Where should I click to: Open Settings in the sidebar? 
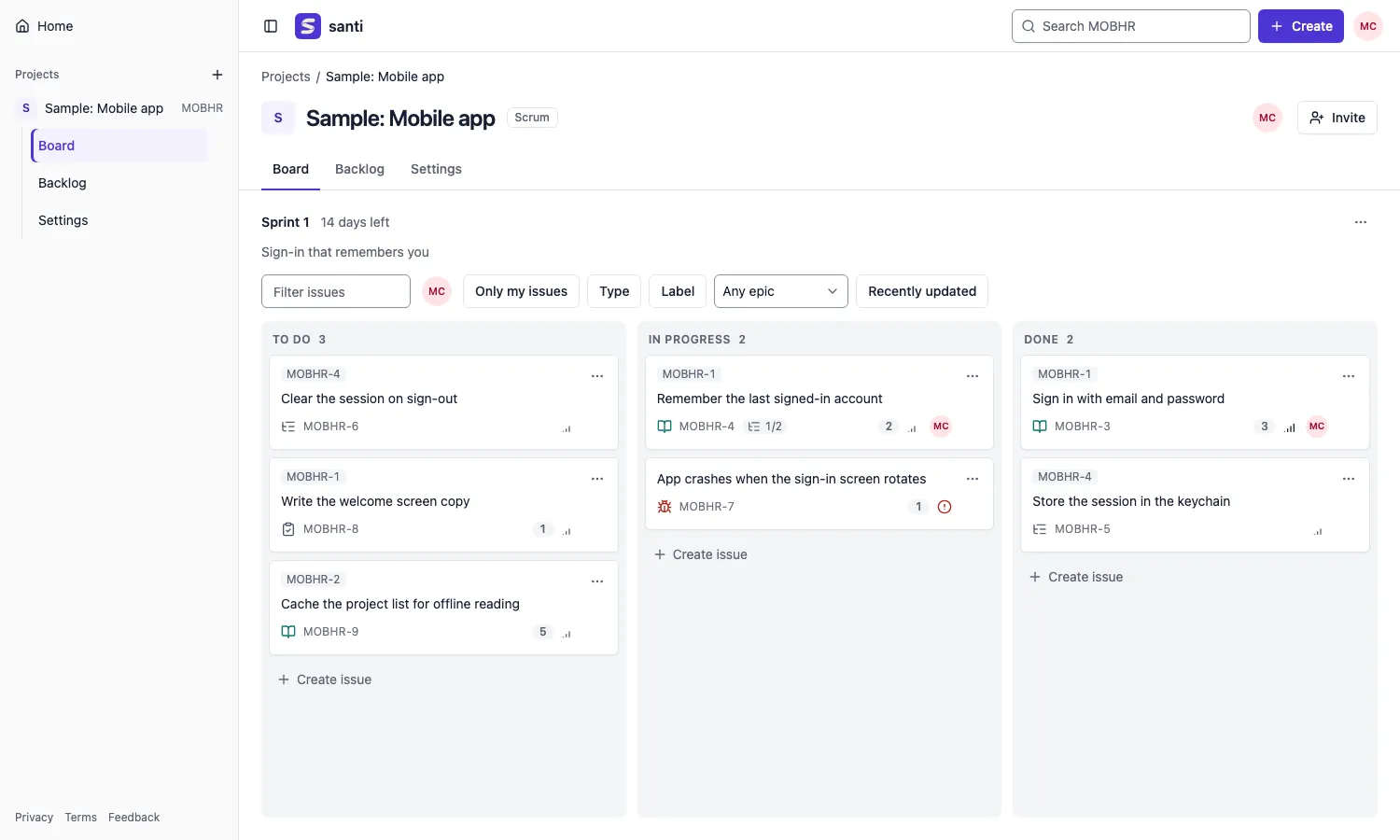[119, 220]
